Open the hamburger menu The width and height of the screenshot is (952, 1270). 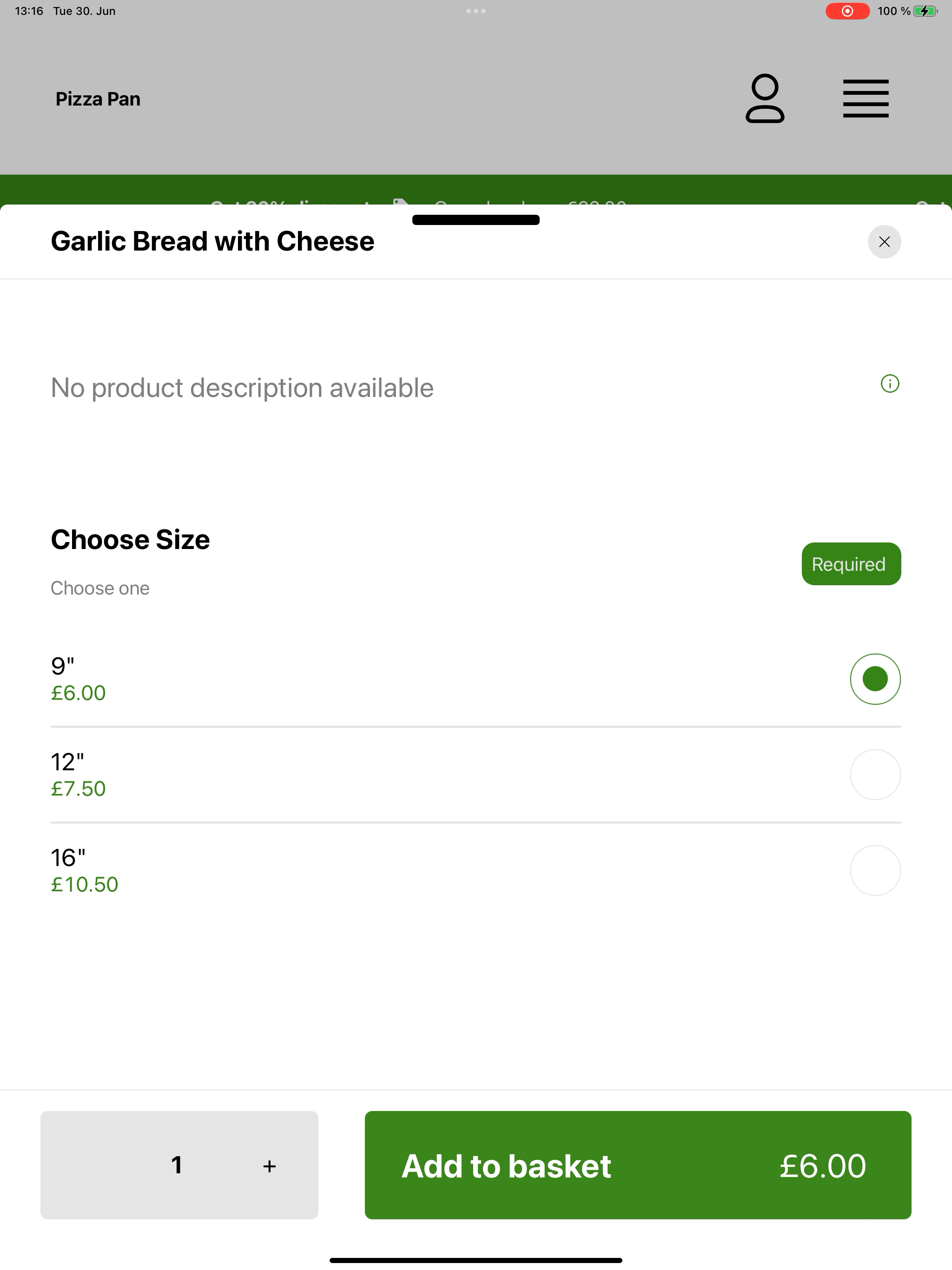click(866, 98)
